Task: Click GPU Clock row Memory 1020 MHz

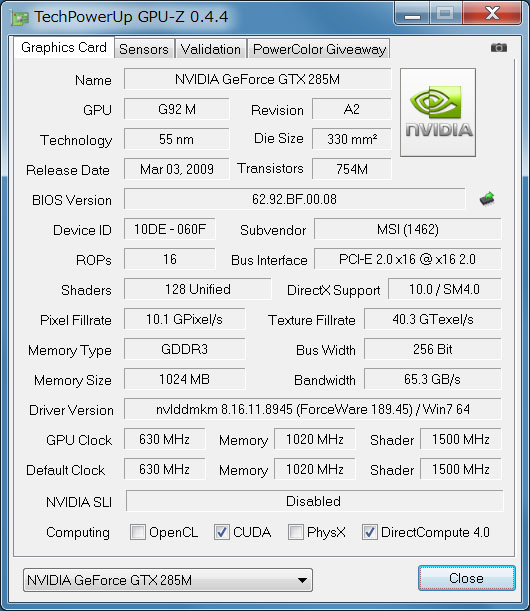Action: pos(315,439)
